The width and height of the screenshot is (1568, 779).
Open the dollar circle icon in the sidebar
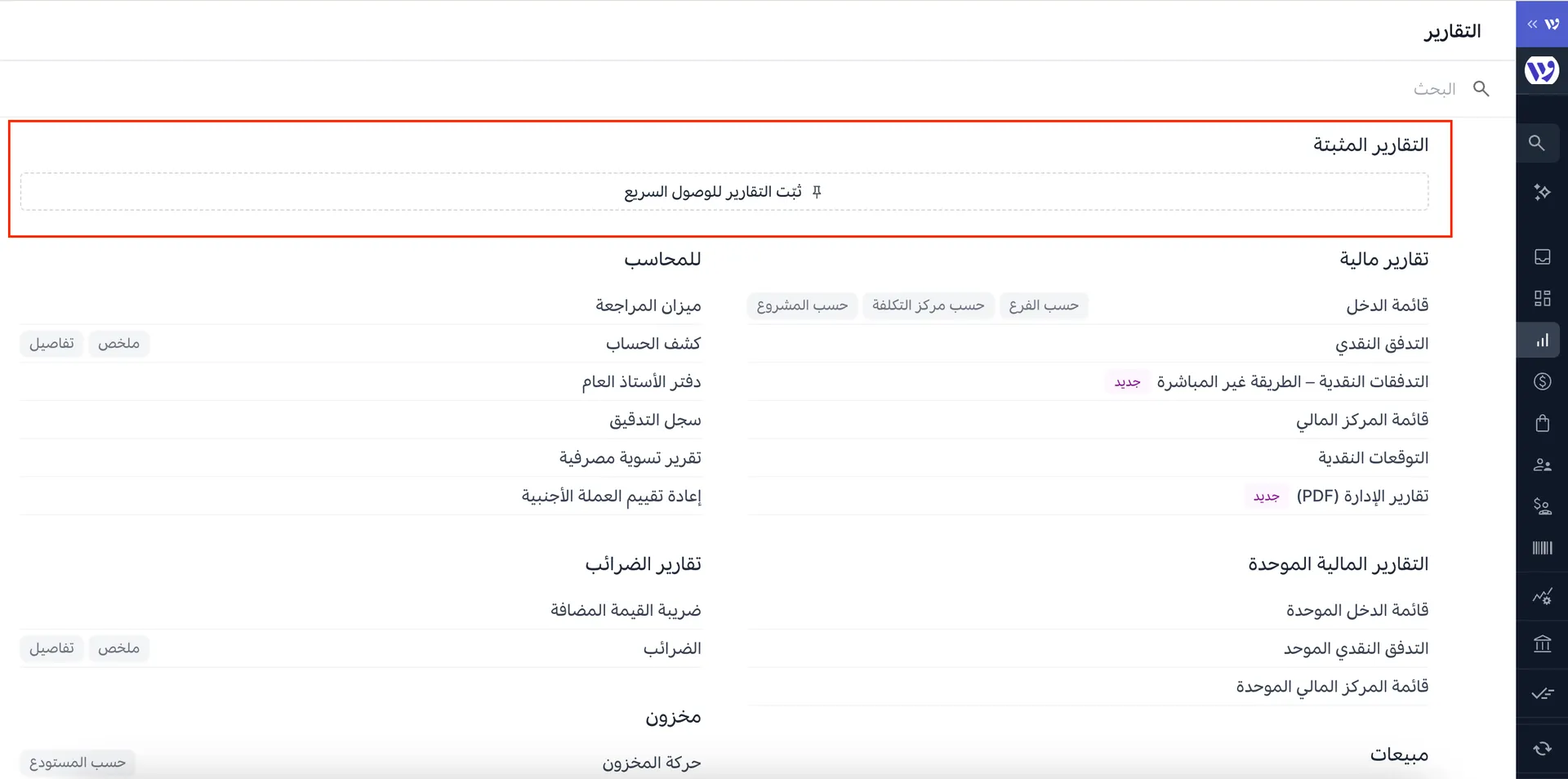1542,381
